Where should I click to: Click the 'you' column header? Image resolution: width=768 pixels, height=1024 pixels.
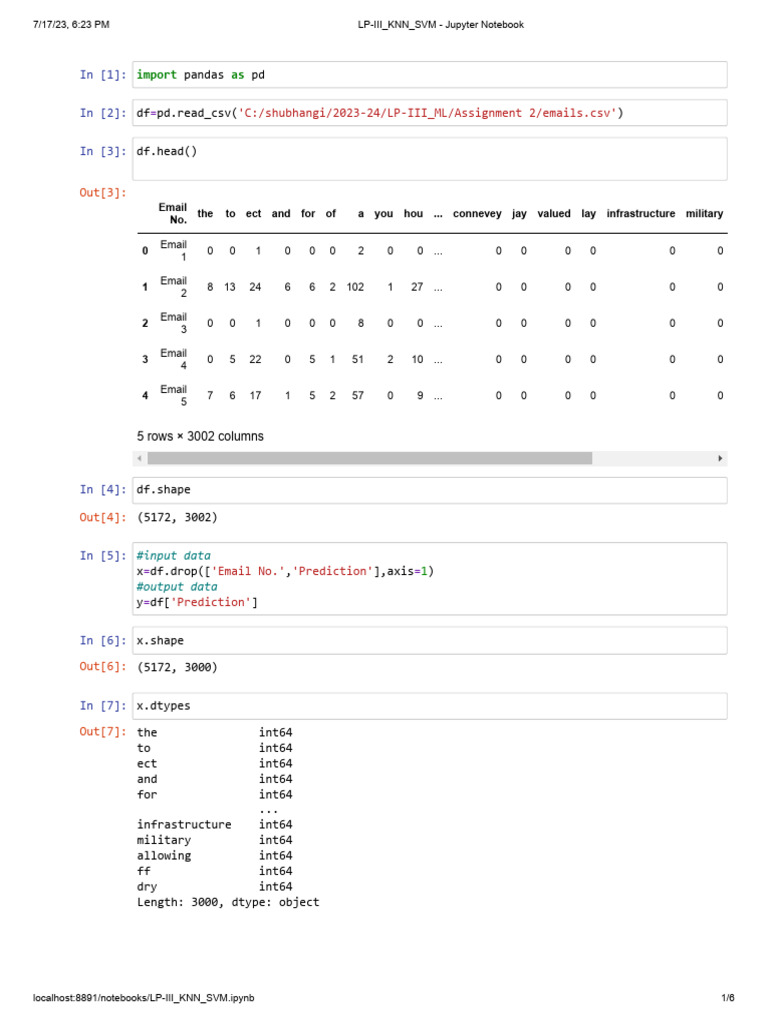[x=383, y=214]
